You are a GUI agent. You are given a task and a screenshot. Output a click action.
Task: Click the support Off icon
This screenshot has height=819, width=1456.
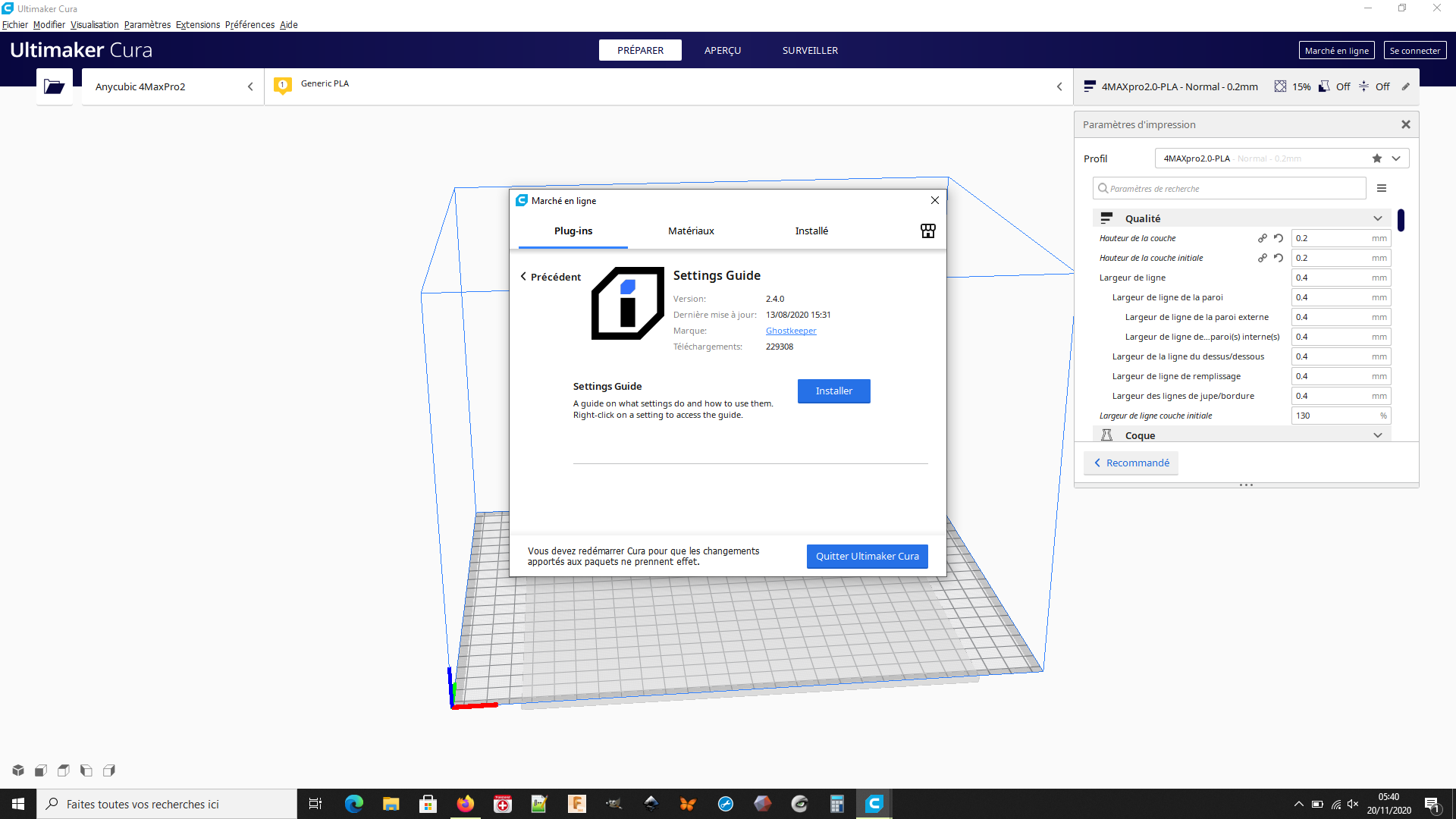(1324, 86)
